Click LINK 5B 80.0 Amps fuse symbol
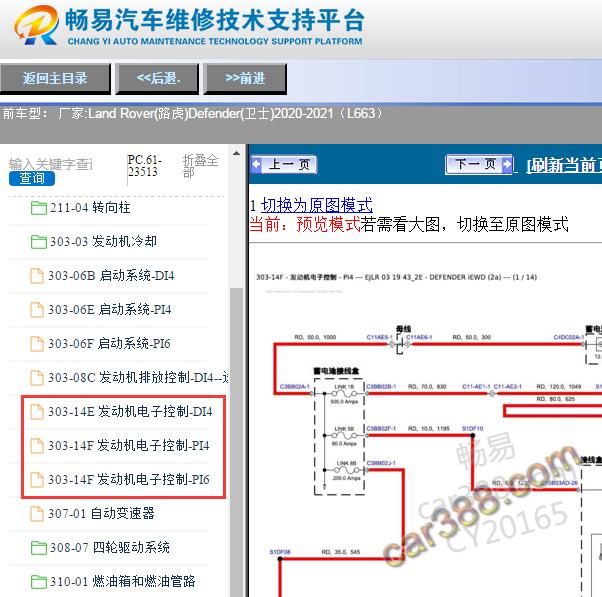602x597 pixels. [x=344, y=436]
